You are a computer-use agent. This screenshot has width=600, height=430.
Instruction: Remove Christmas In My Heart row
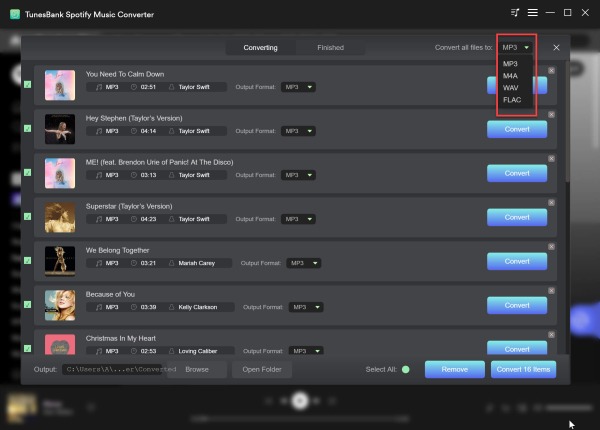coord(551,335)
